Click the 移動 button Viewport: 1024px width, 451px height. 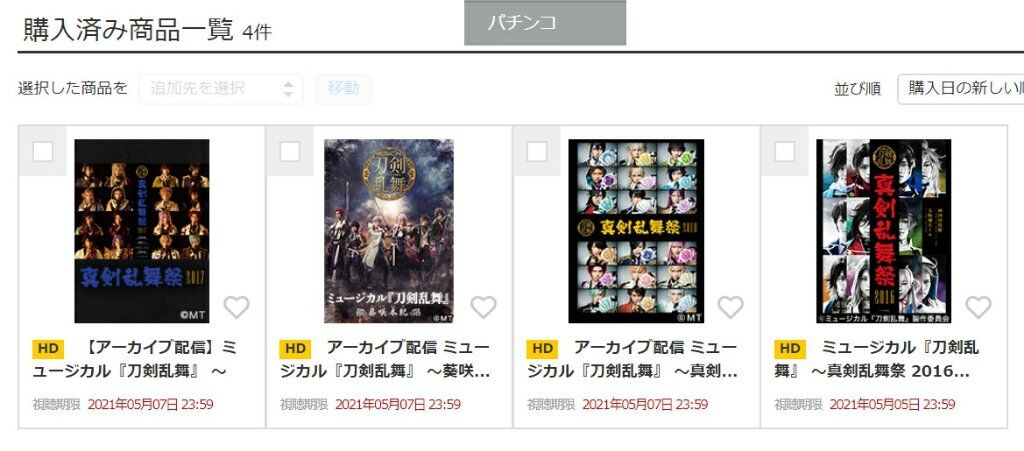(344, 89)
